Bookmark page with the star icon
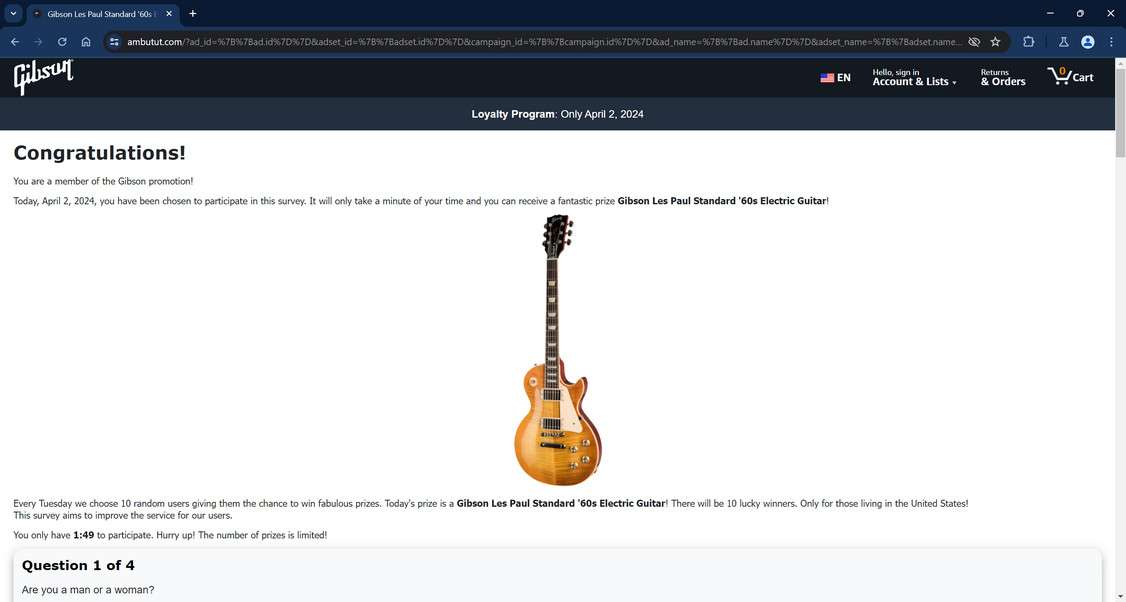The height and width of the screenshot is (602, 1126). pos(995,42)
